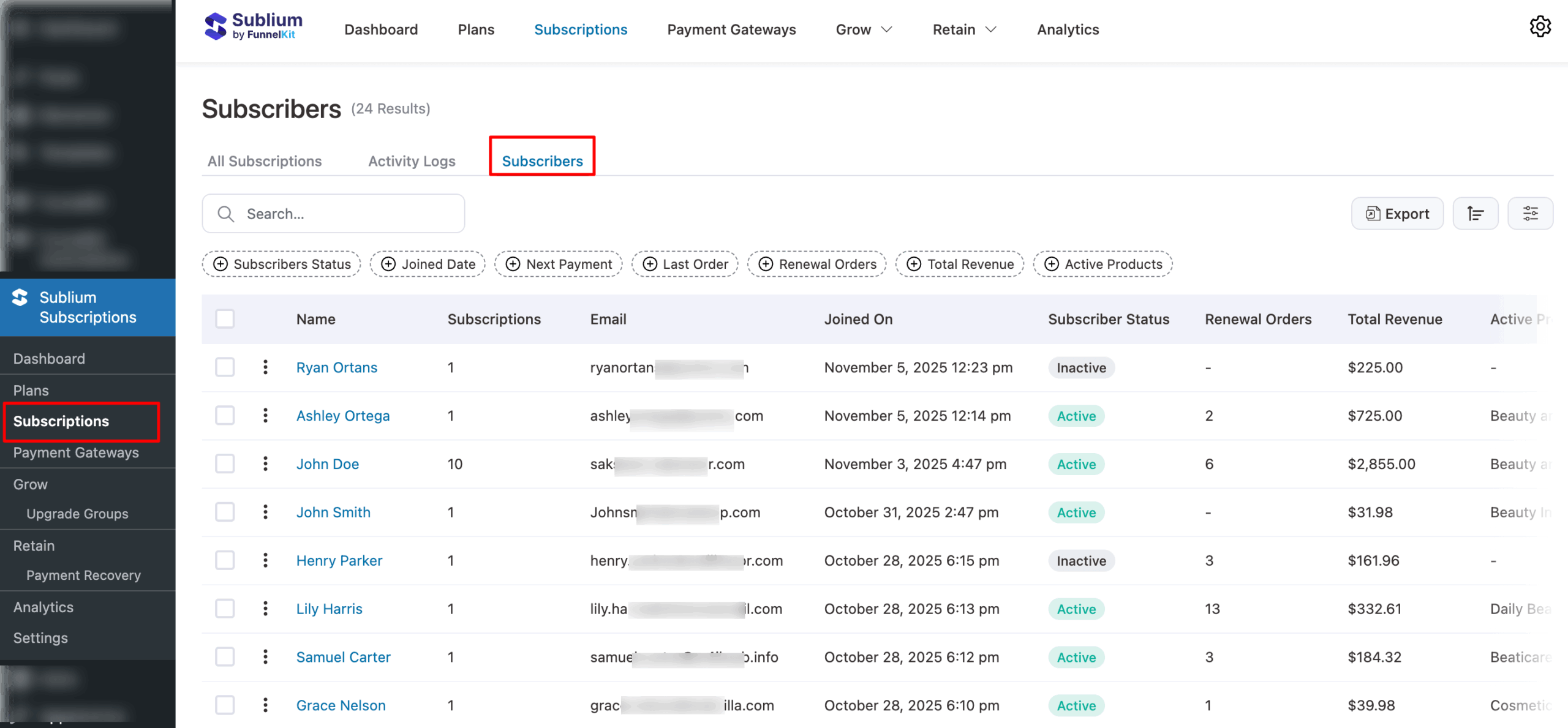Viewport: 1568px width, 728px height.
Task: Open the Samuel Carter subscriber link
Action: [343, 657]
